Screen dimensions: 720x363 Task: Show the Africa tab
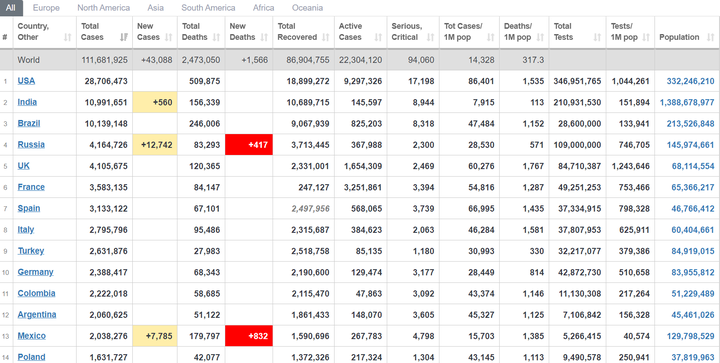pos(264,8)
